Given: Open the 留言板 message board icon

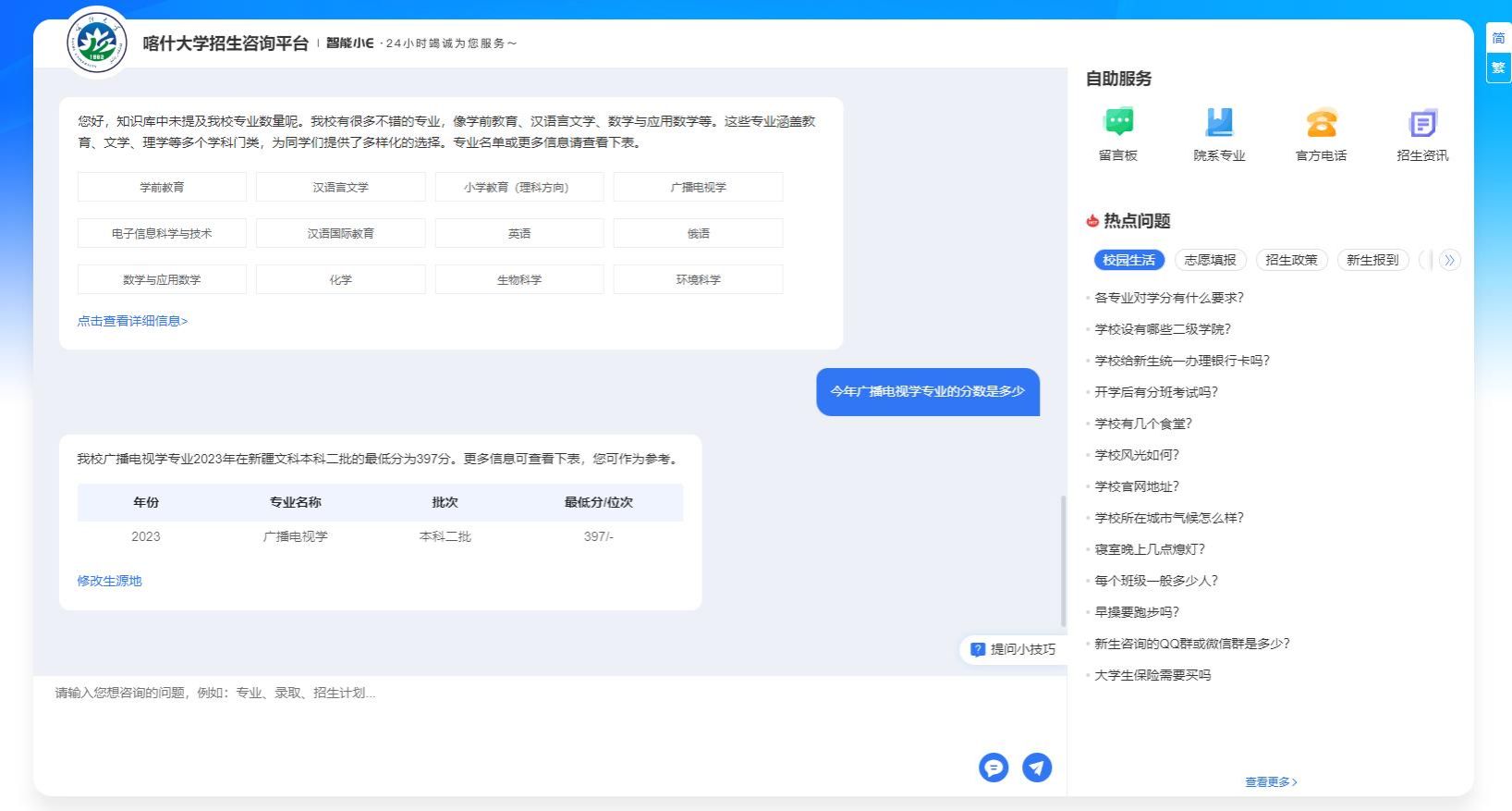Looking at the screenshot, I should click(1118, 123).
